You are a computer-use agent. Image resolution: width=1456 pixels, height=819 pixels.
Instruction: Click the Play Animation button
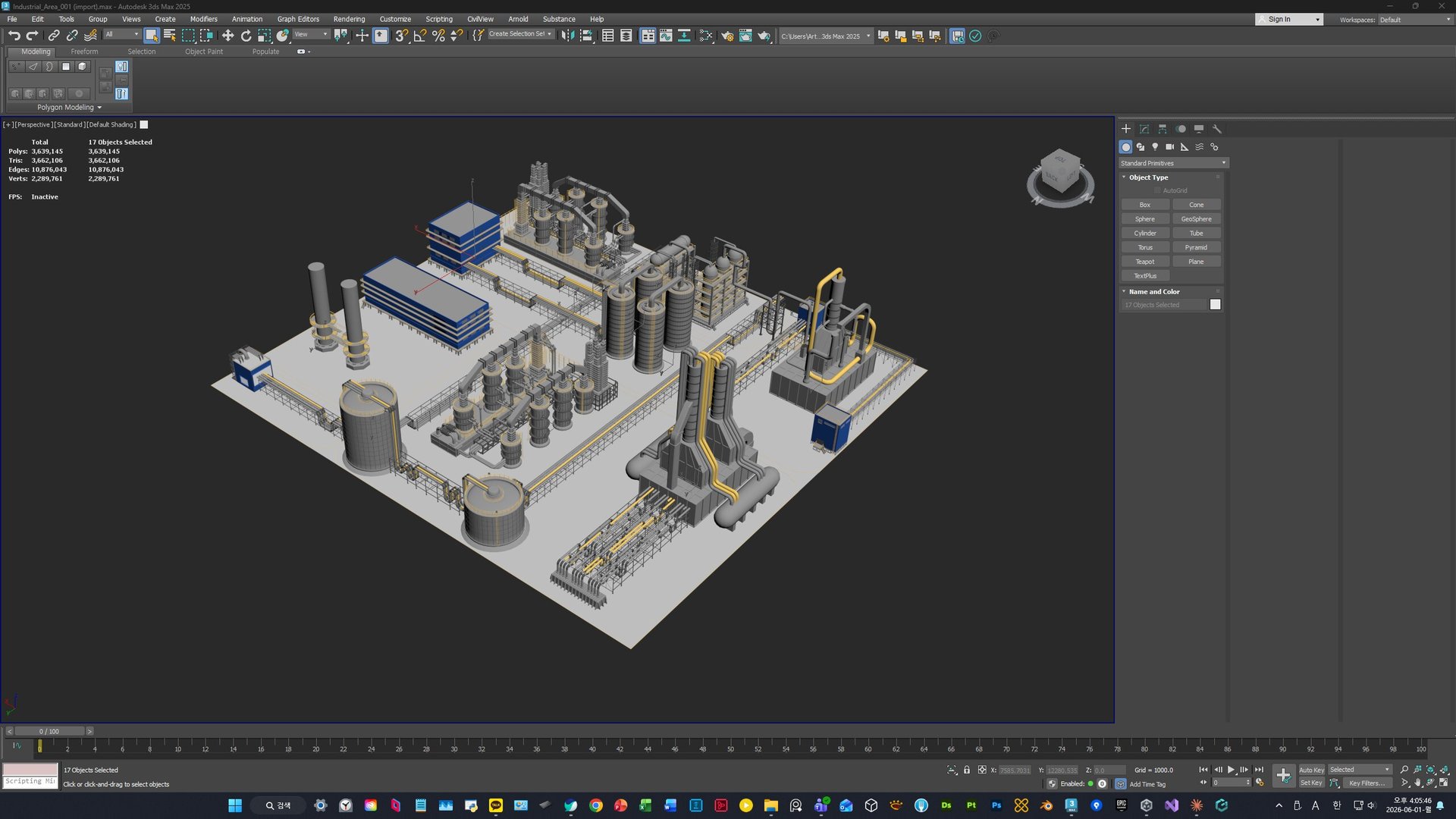pos(1231,770)
